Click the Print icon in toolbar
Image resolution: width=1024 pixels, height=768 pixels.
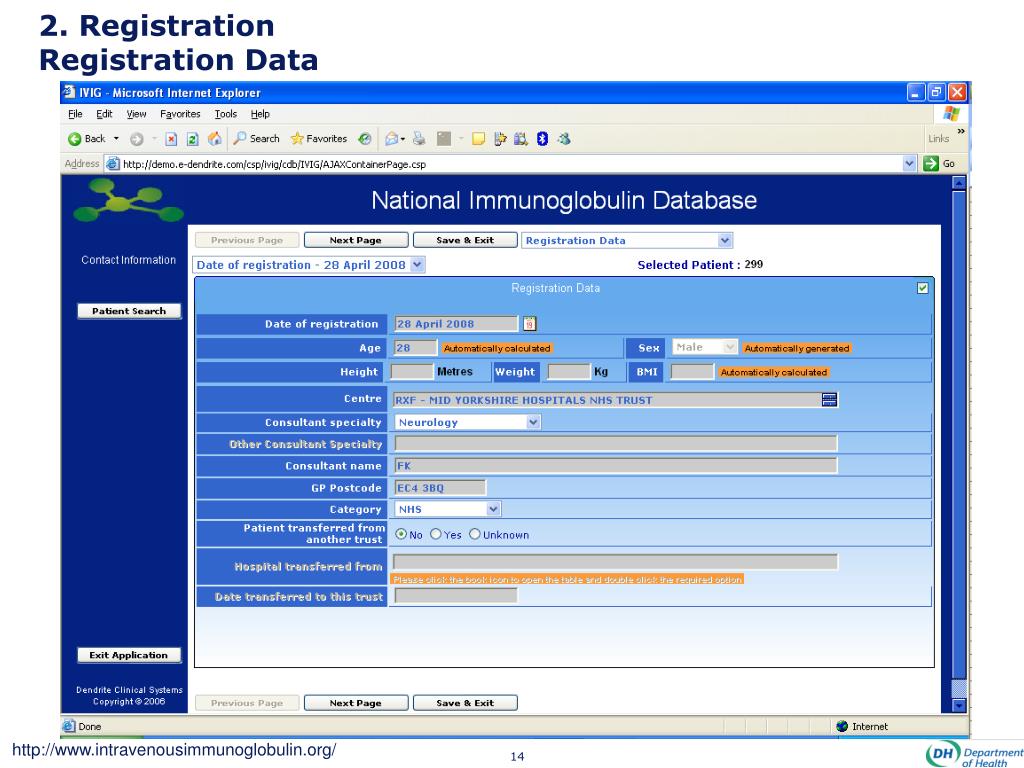click(x=419, y=138)
